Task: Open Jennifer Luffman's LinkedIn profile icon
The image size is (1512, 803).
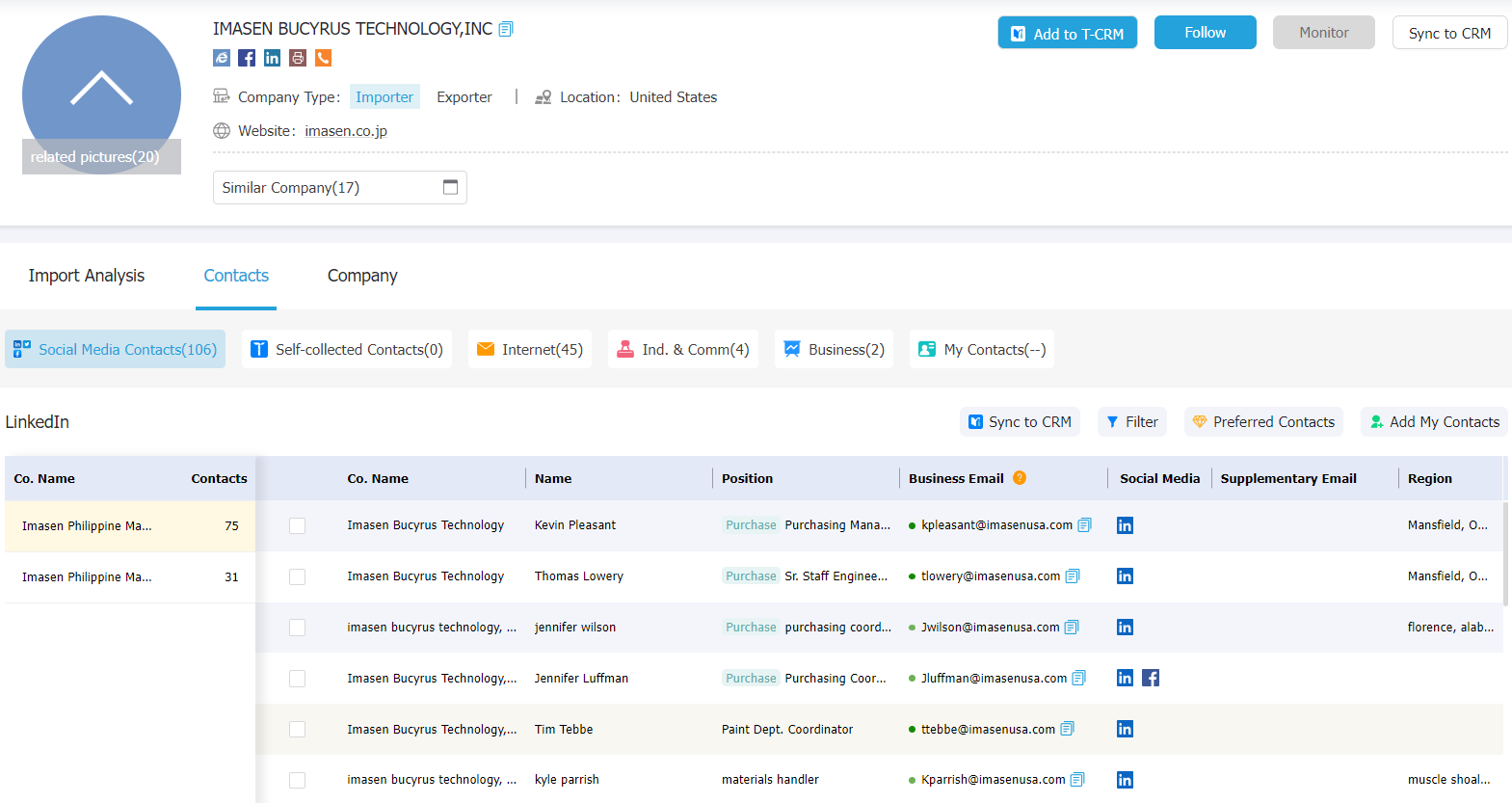Action: pyautogui.click(x=1125, y=678)
